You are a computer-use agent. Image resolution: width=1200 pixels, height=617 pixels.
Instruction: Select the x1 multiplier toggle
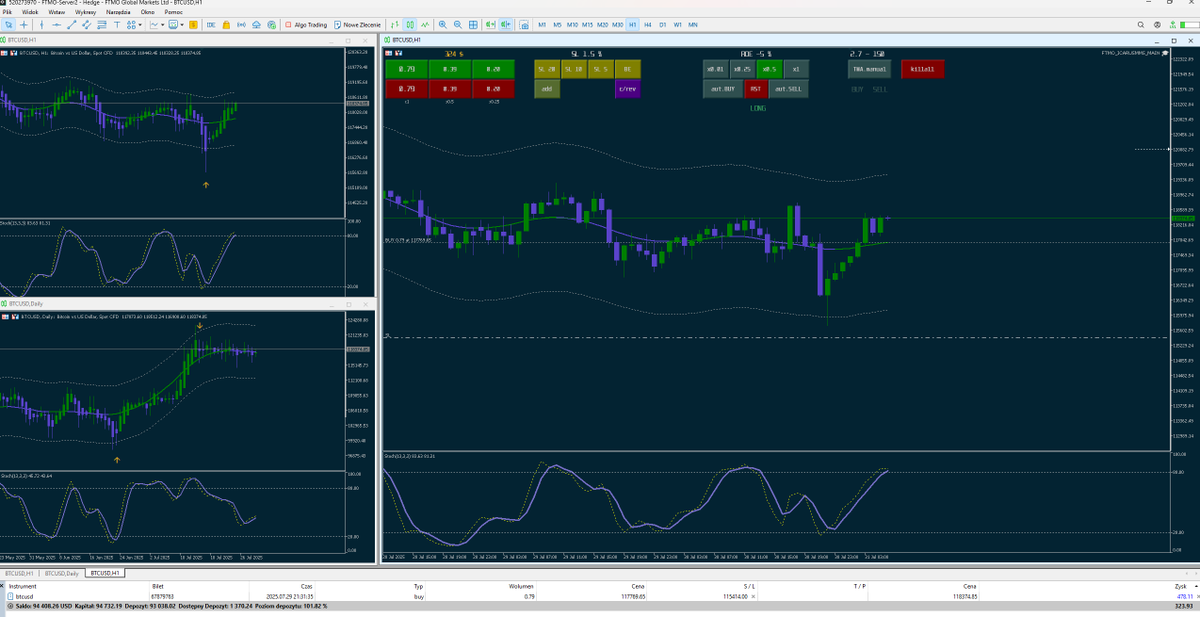point(795,69)
